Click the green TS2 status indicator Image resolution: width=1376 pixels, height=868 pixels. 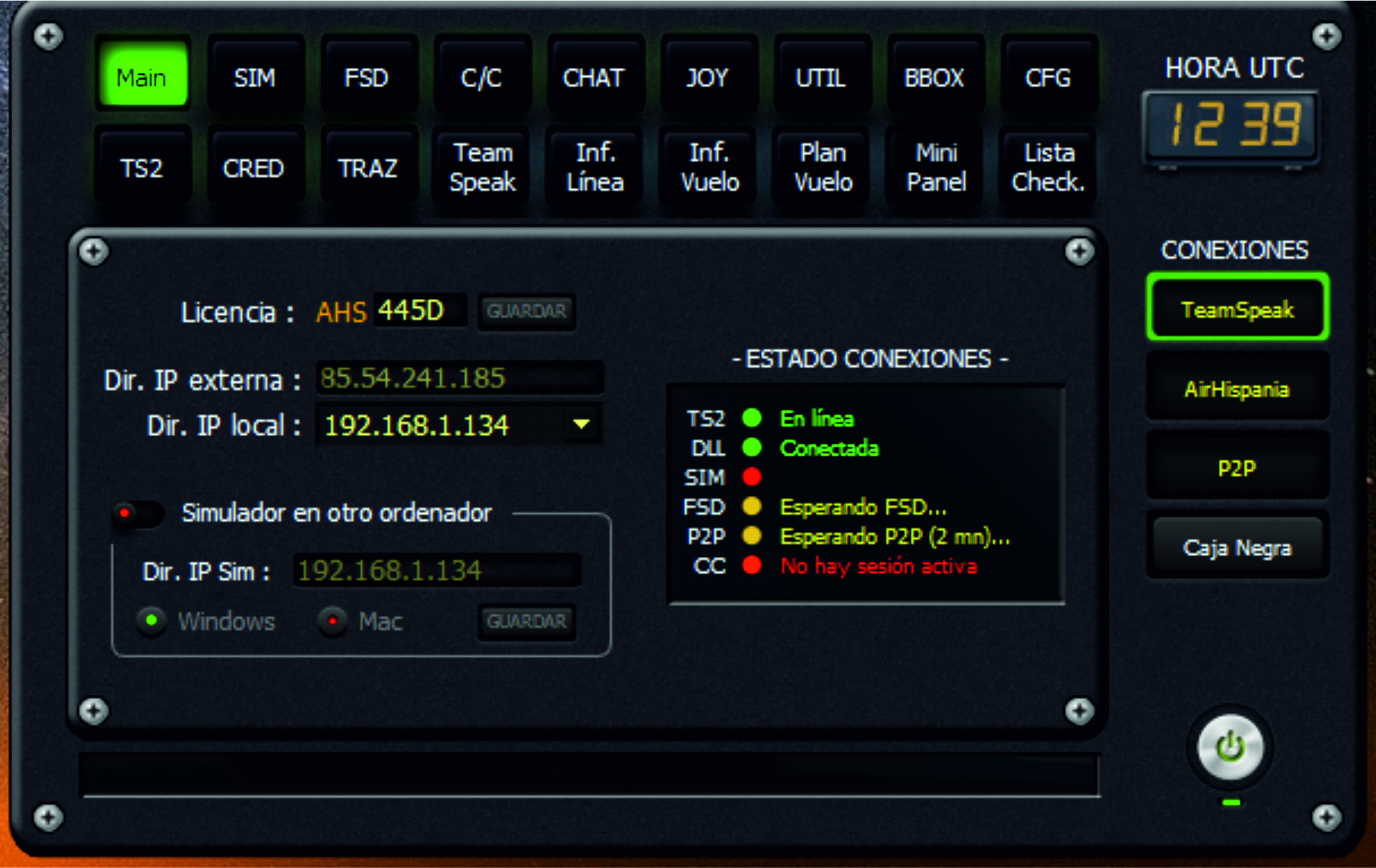(751, 418)
